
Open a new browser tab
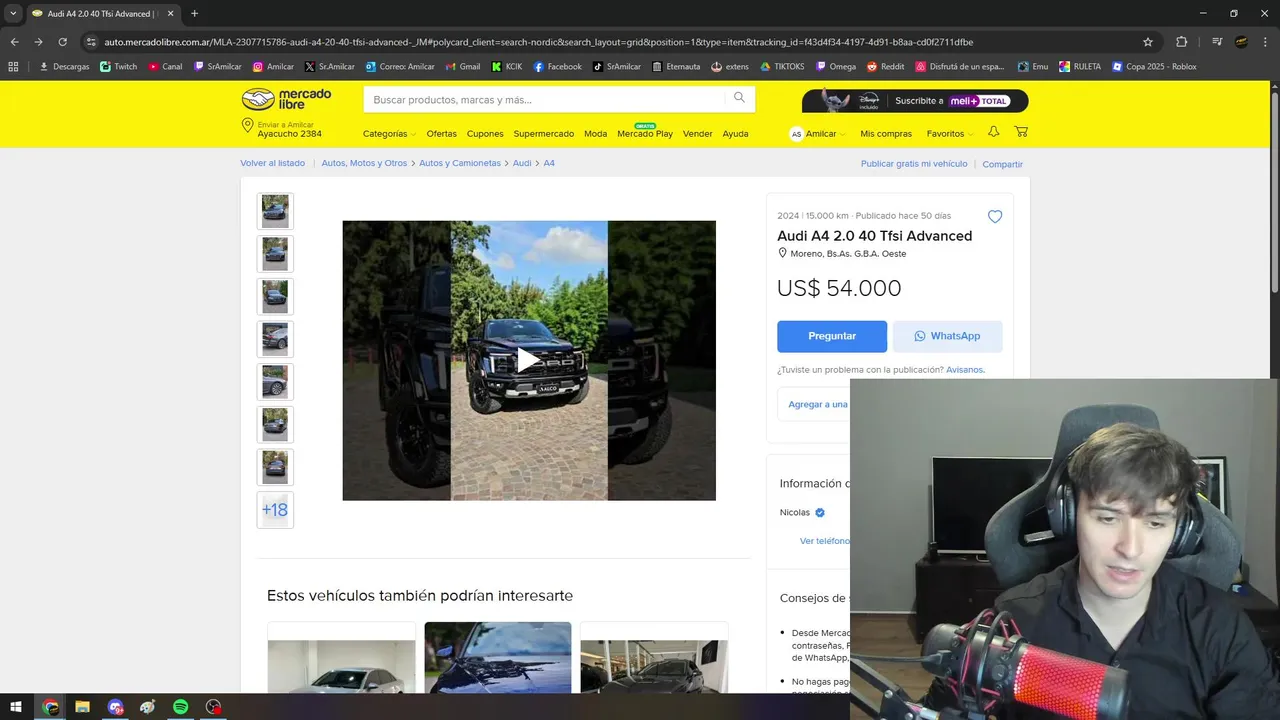194,14
